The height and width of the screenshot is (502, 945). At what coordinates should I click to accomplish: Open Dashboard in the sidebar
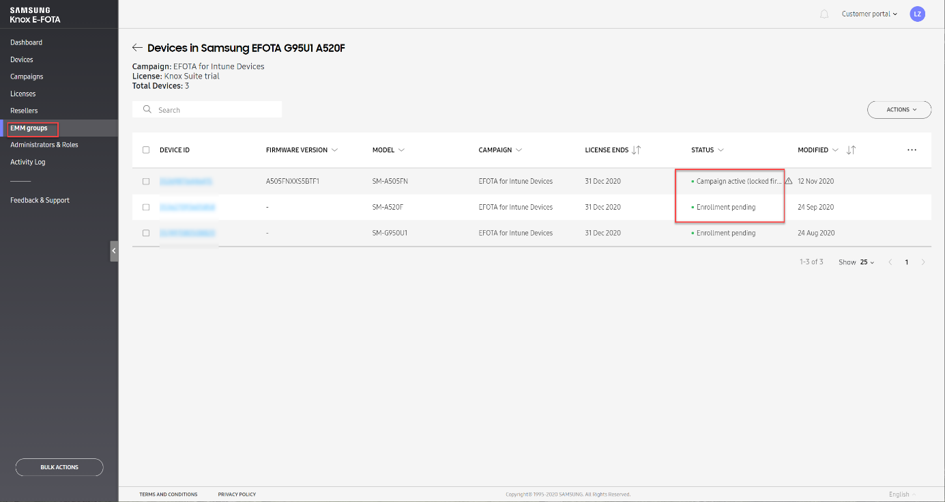click(x=26, y=43)
